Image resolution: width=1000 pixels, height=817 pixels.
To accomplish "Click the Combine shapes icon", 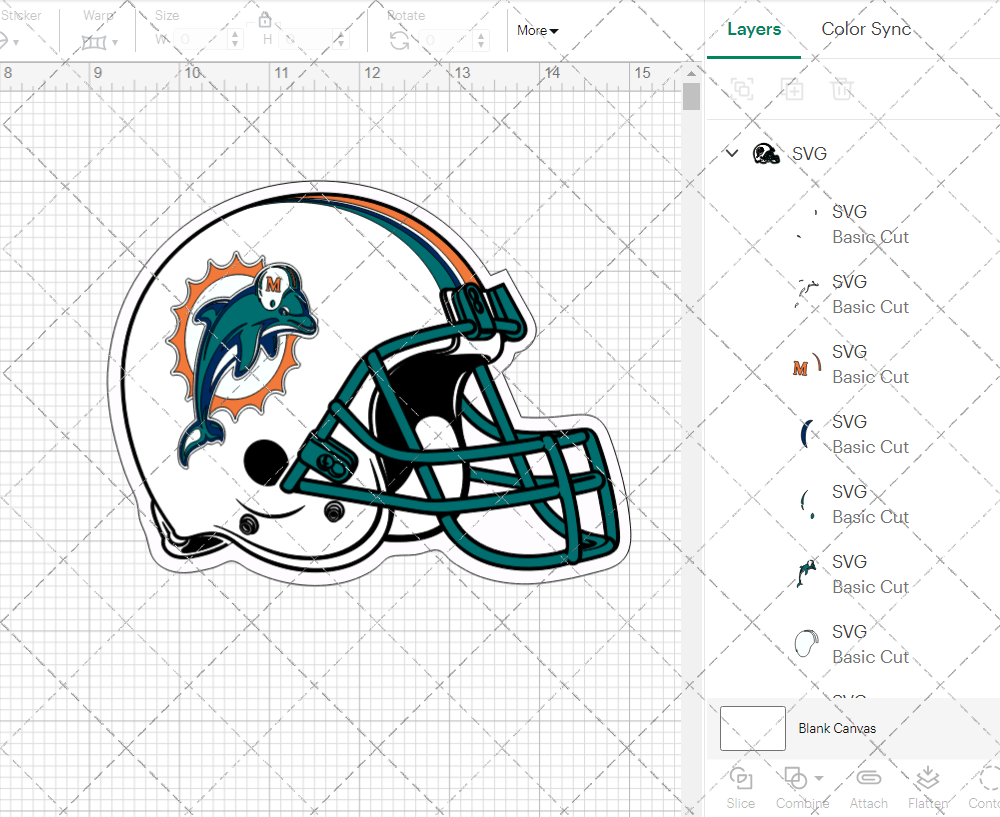I will click(796, 778).
